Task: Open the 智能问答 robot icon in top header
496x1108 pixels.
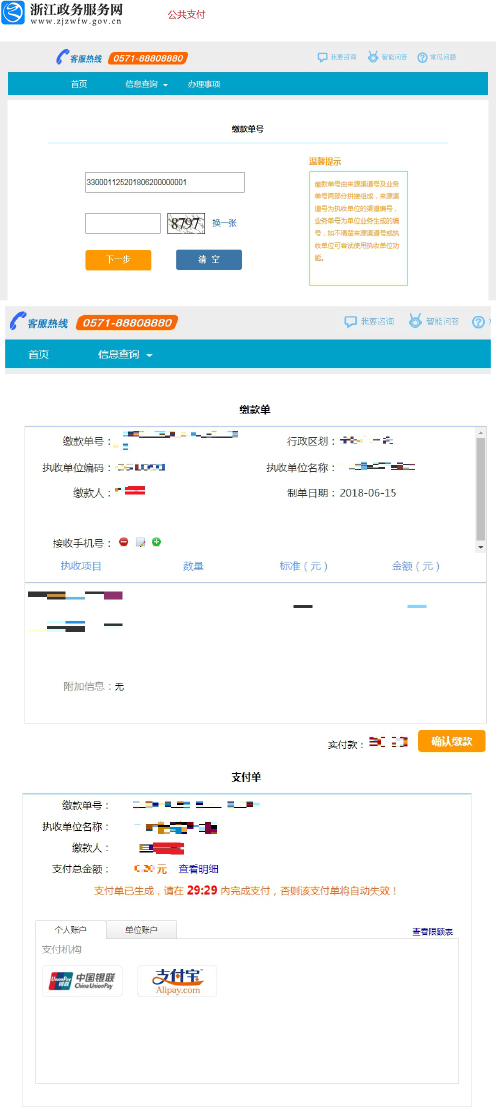Action: 372,57
